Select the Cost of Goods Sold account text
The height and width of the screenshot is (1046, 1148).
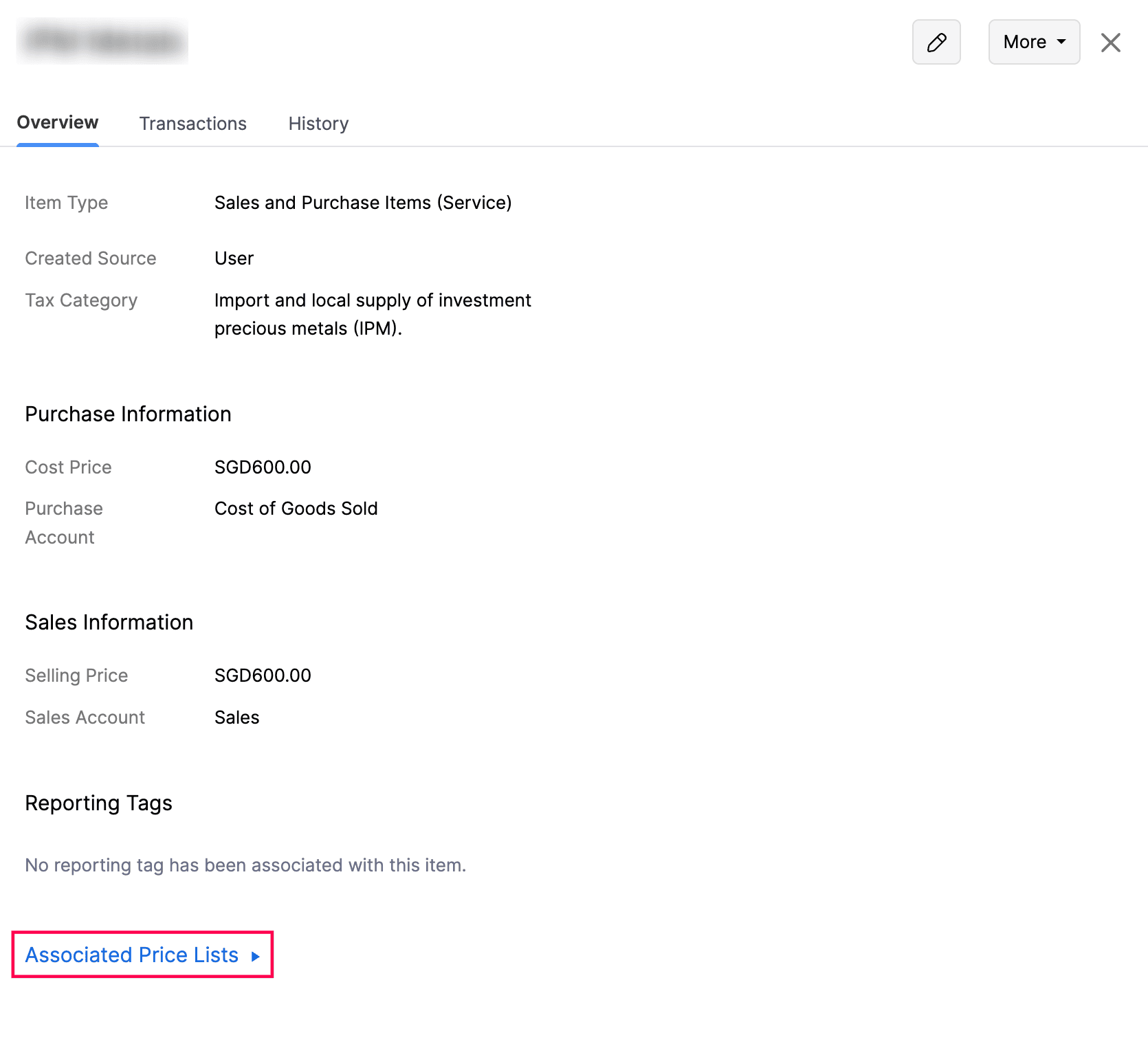(x=296, y=509)
